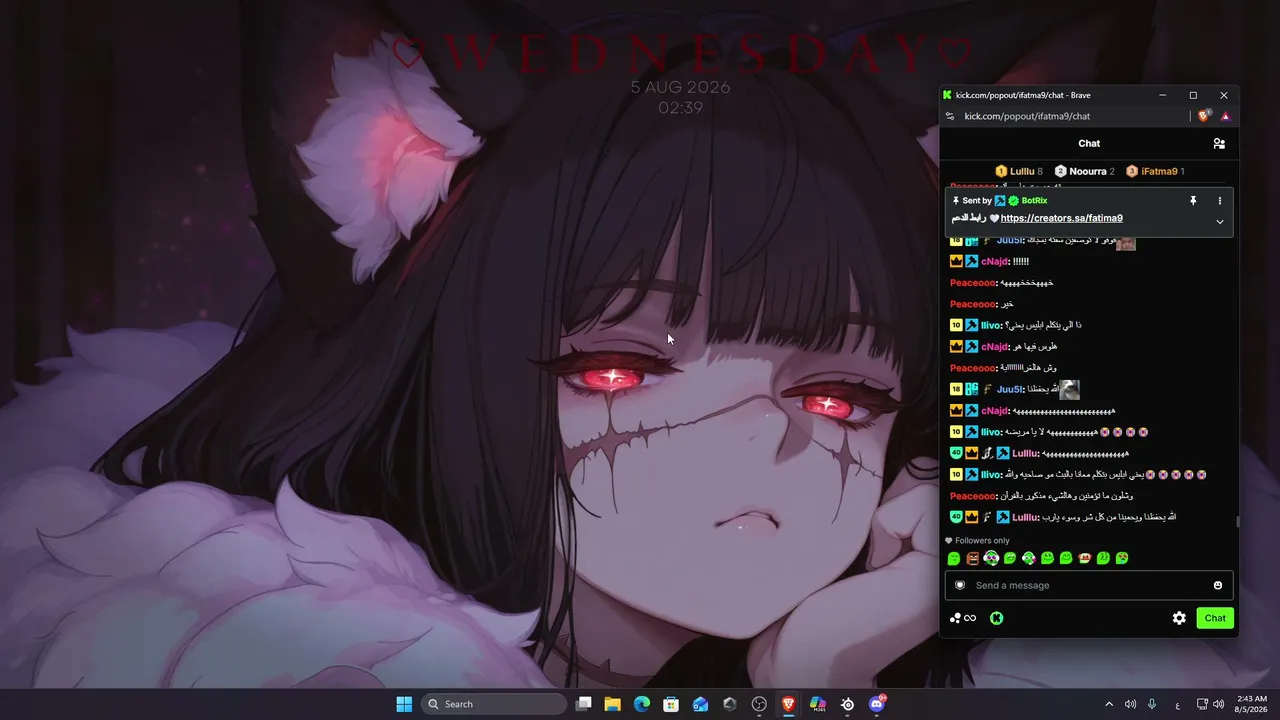Click the chat scrollbar thumb
1280x720 pixels.
click(x=1237, y=521)
